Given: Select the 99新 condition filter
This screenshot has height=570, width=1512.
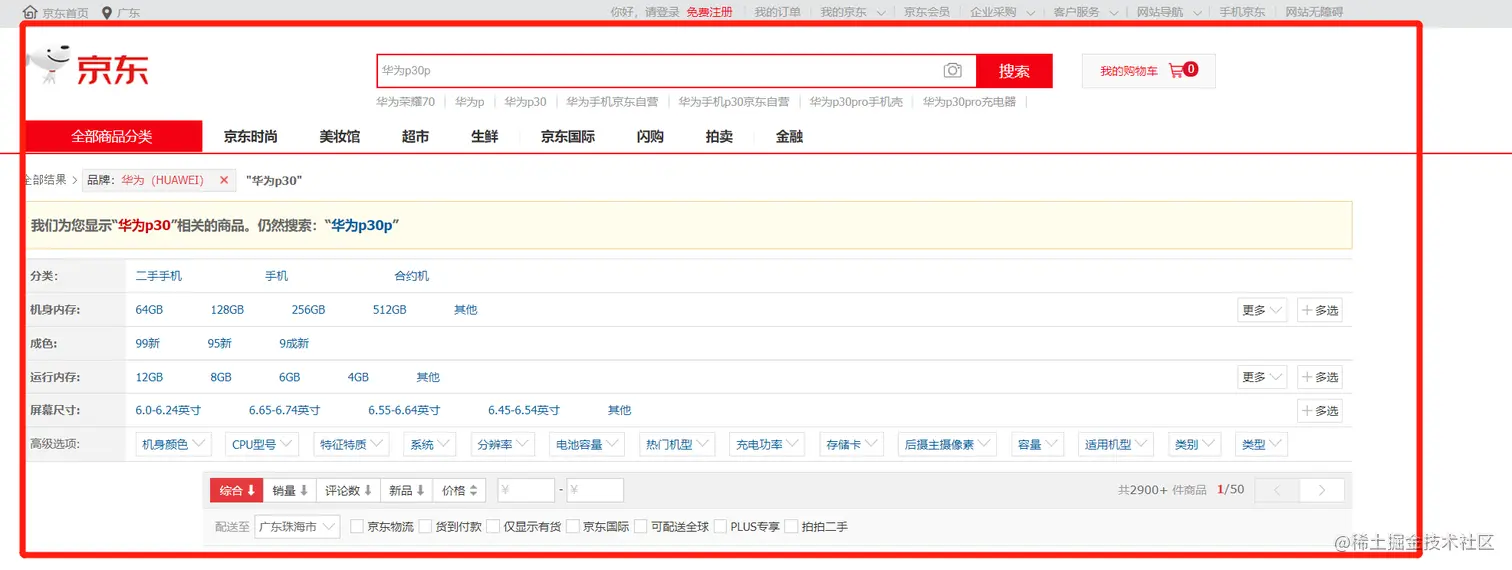Looking at the screenshot, I should pos(148,343).
